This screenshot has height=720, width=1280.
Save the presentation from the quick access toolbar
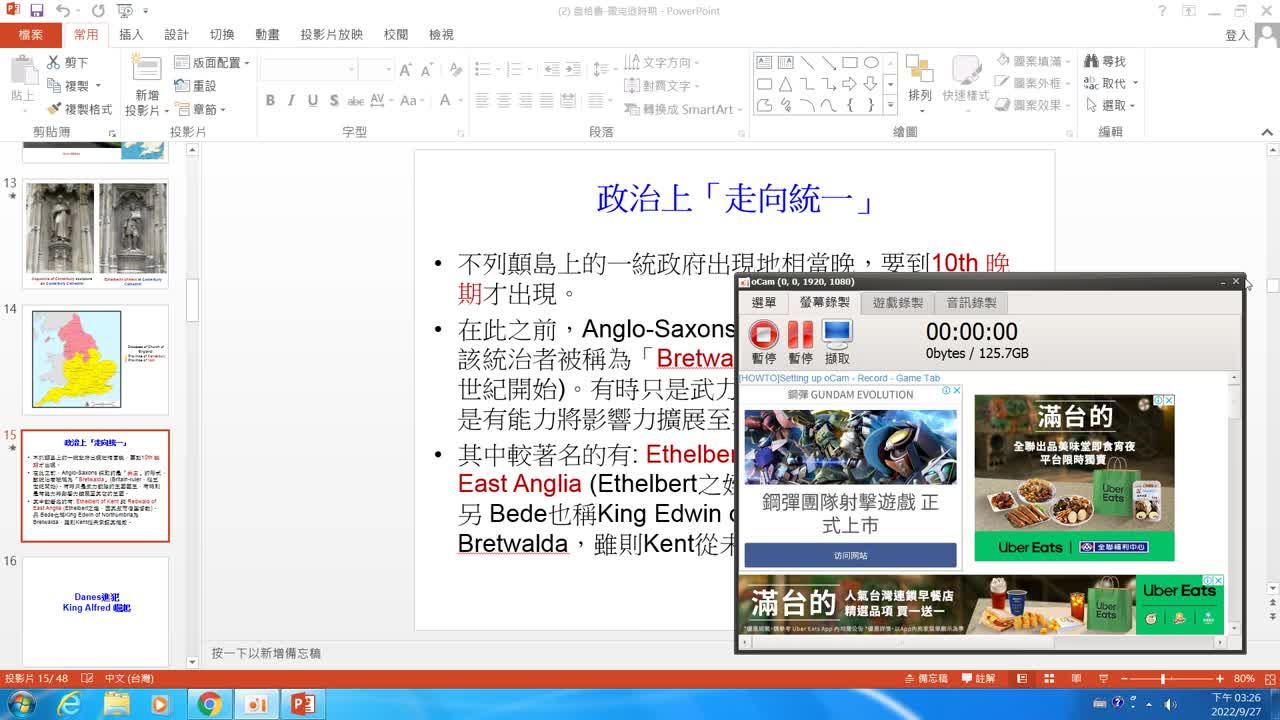[37, 11]
